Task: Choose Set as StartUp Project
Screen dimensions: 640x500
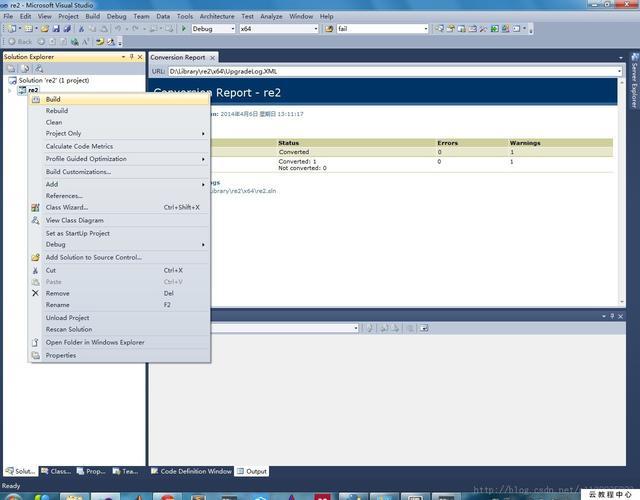Action: tap(119, 233)
